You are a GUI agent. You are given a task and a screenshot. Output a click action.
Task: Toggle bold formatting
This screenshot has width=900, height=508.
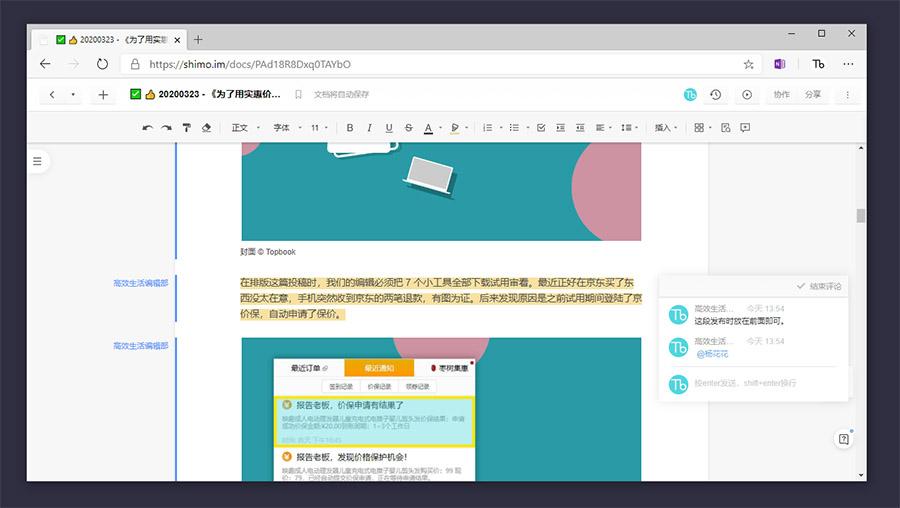350,128
